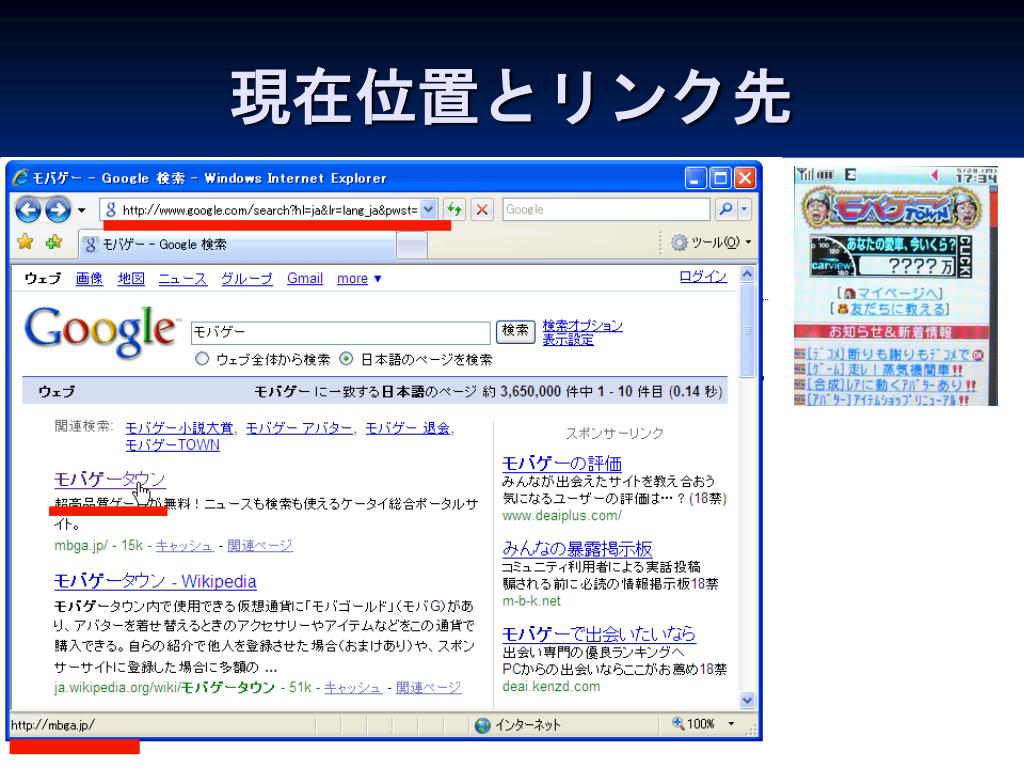The width and height of the screenshot is (1024, 768).
Task: Open recent pages dropdown beside Forward button
Action: 82,210
